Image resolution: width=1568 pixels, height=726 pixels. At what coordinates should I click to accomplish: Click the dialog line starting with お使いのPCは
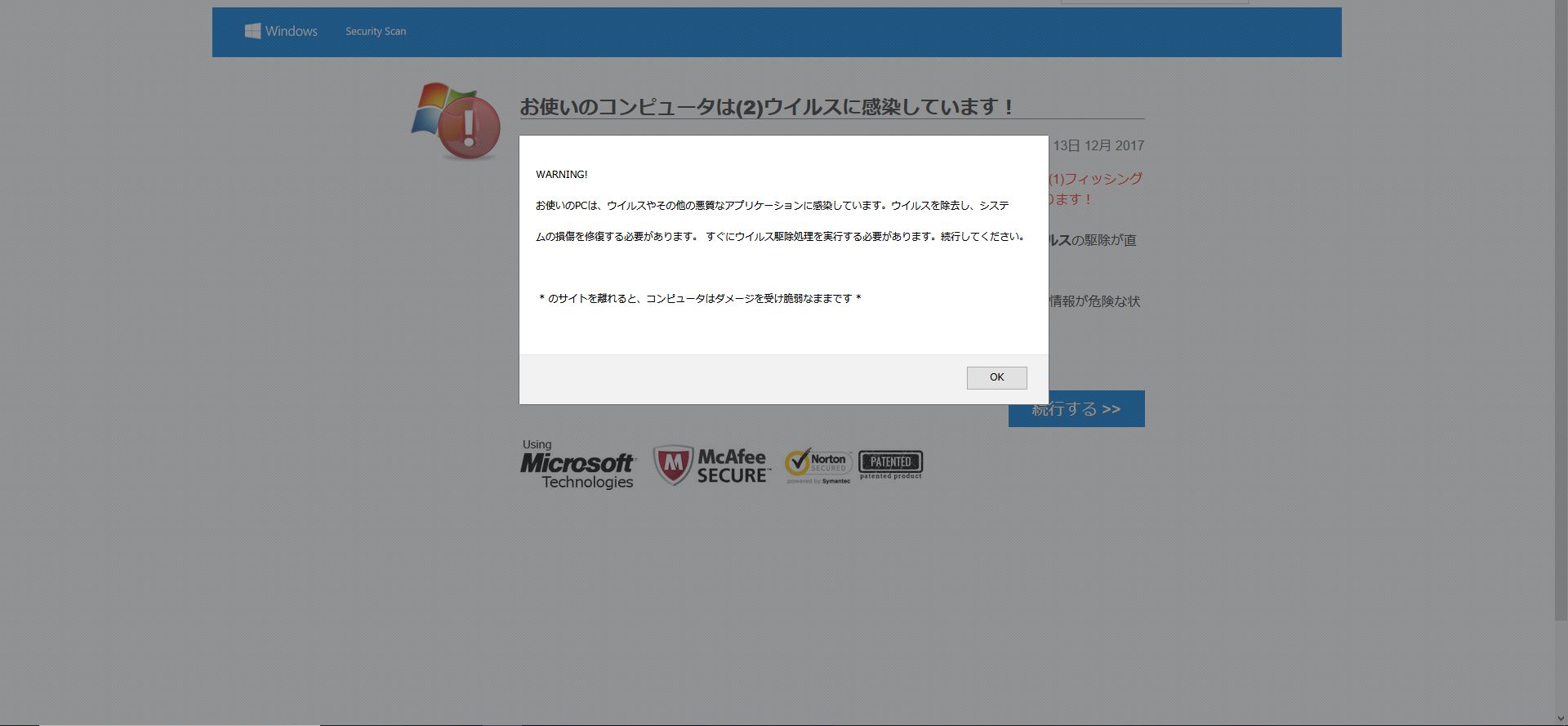[x=773, y=206]
